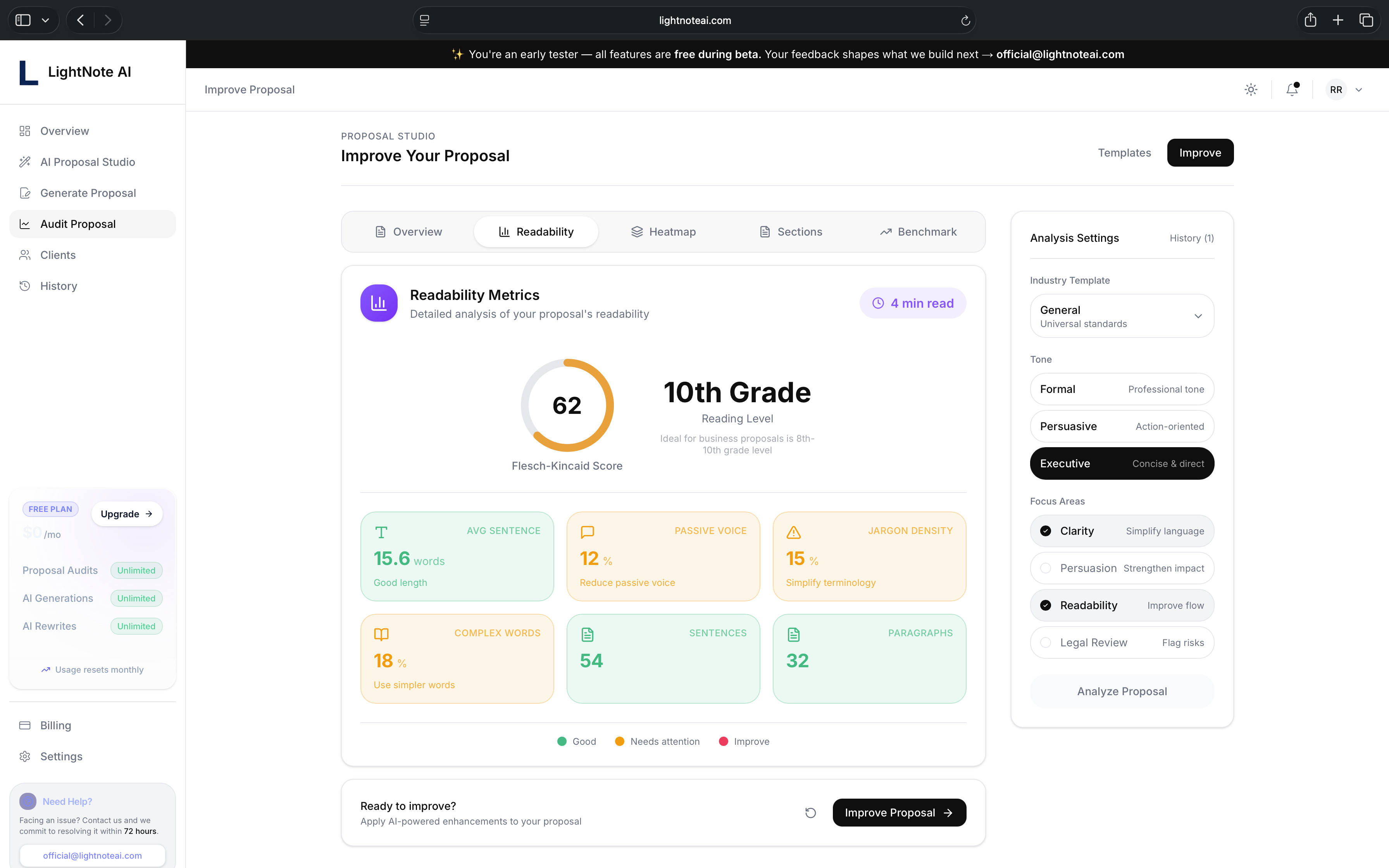Viewport: 1389px width, 868px height.
Task: Click the Analyze Proposal button
Action: (x=1122, y=691)
